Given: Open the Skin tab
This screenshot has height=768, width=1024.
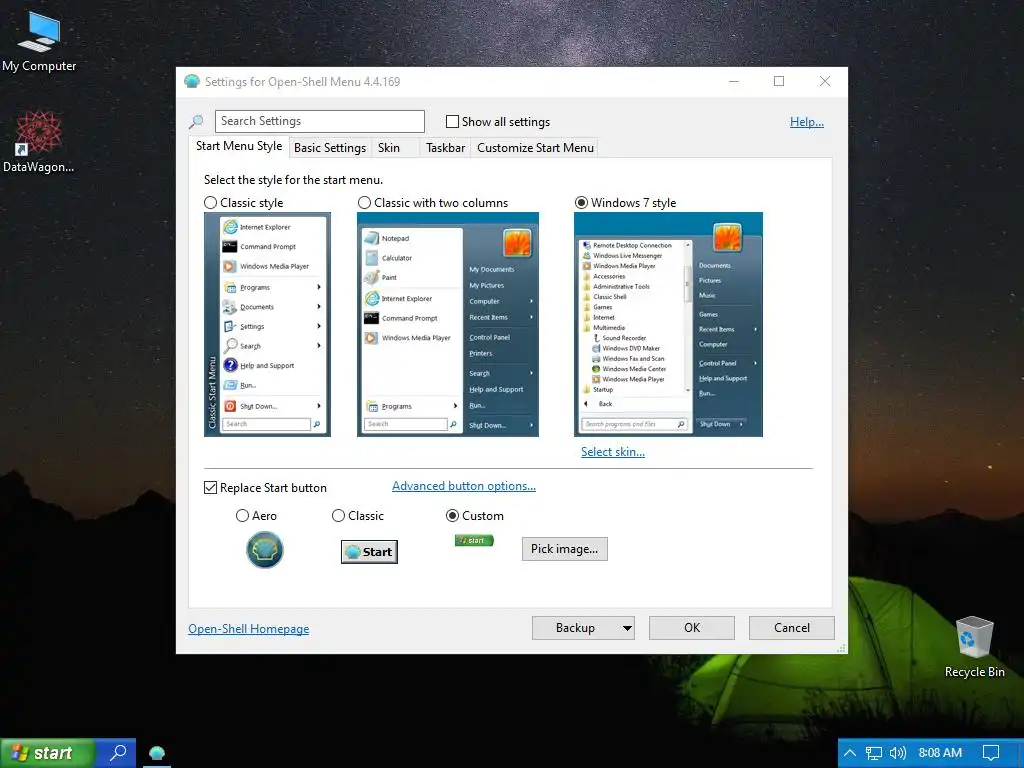Looking at the screenshot, I should [x=389, y=148].
